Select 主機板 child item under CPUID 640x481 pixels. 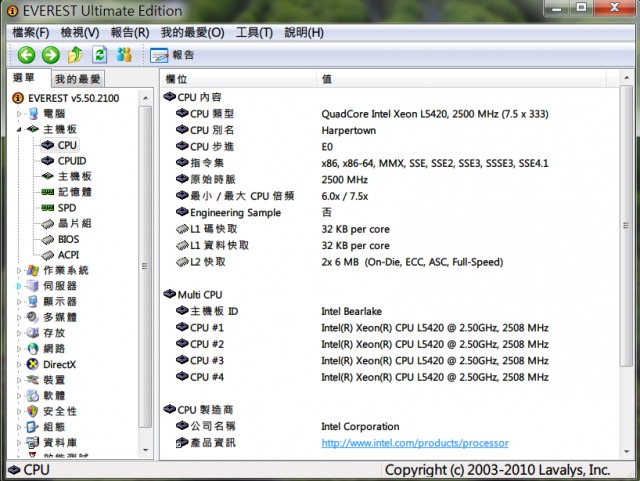(75, 176)
